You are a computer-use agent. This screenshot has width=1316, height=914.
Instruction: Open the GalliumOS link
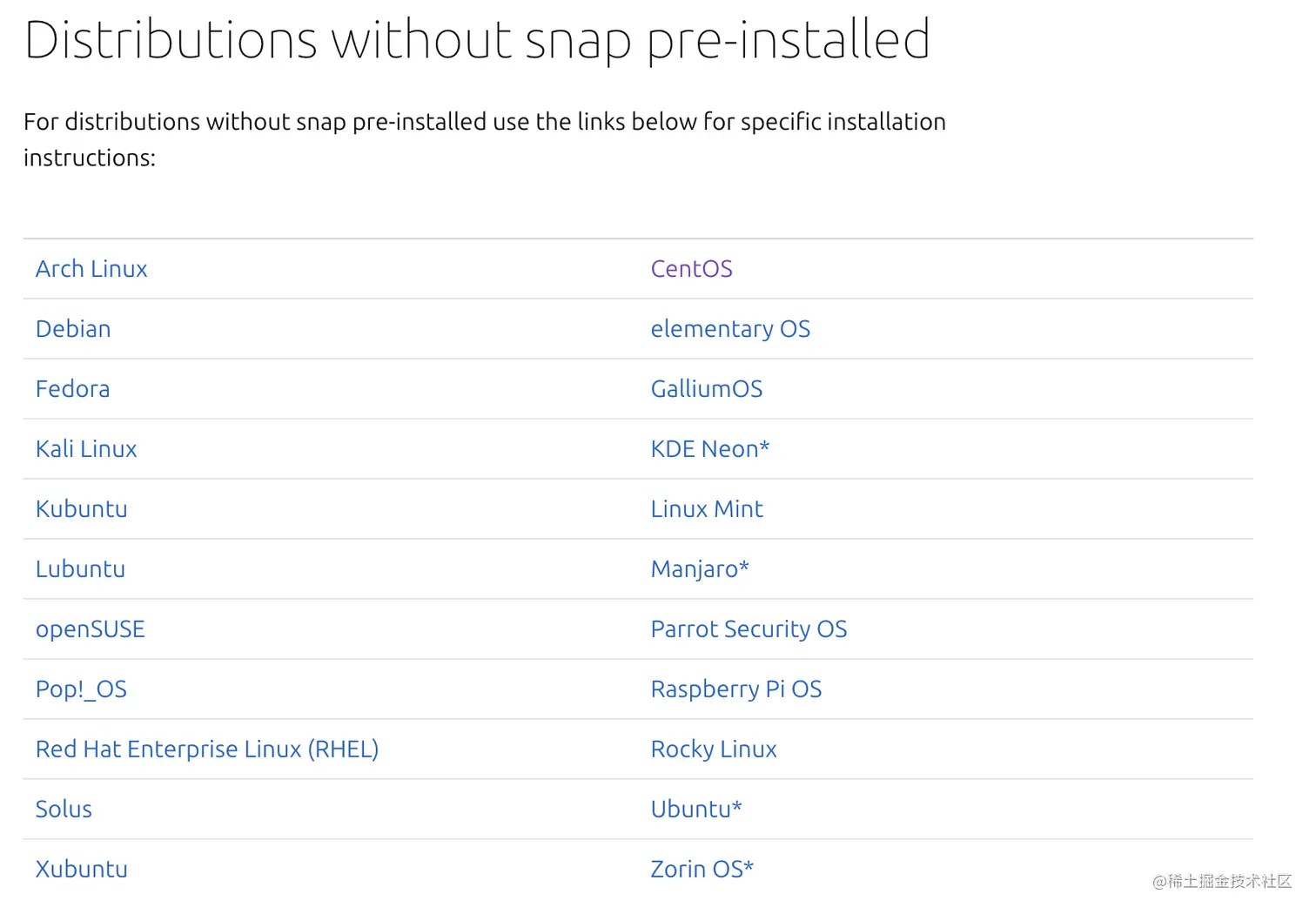point(706,389)
